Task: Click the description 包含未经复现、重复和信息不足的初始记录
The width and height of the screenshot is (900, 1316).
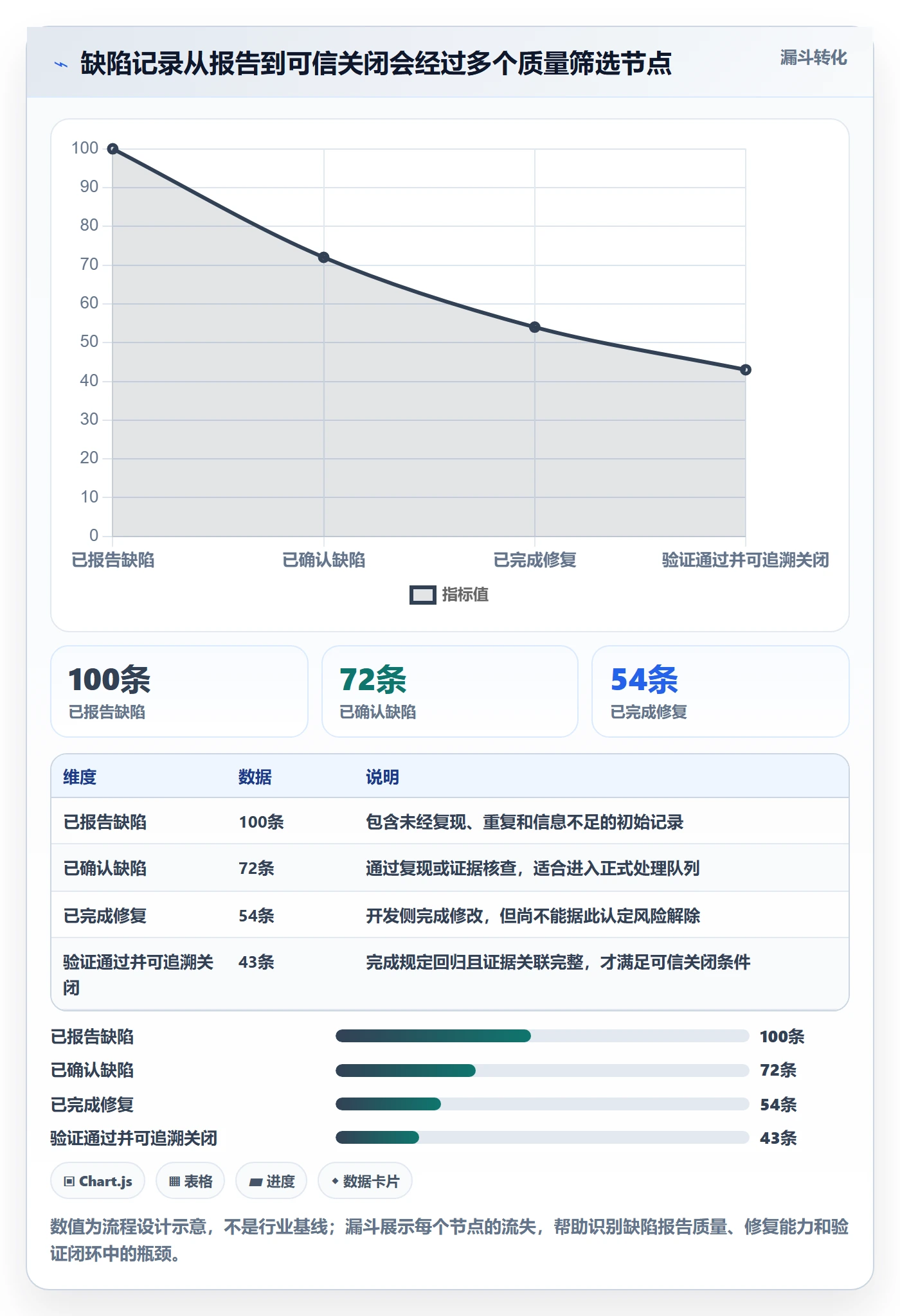Action: pyautogui.click(x=525, y=822)
